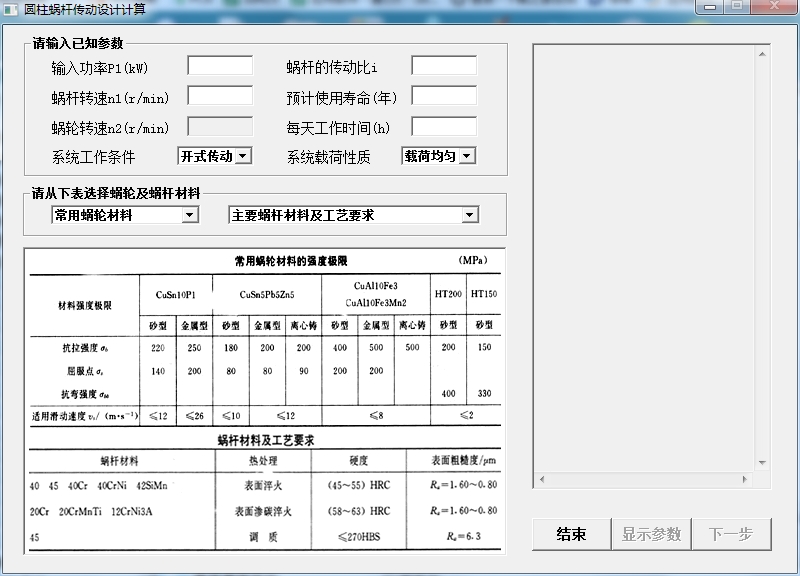The width and height of the screenshot is (800, 576).
Task: Click the 显示参数 button
Action: pos(651,534)
